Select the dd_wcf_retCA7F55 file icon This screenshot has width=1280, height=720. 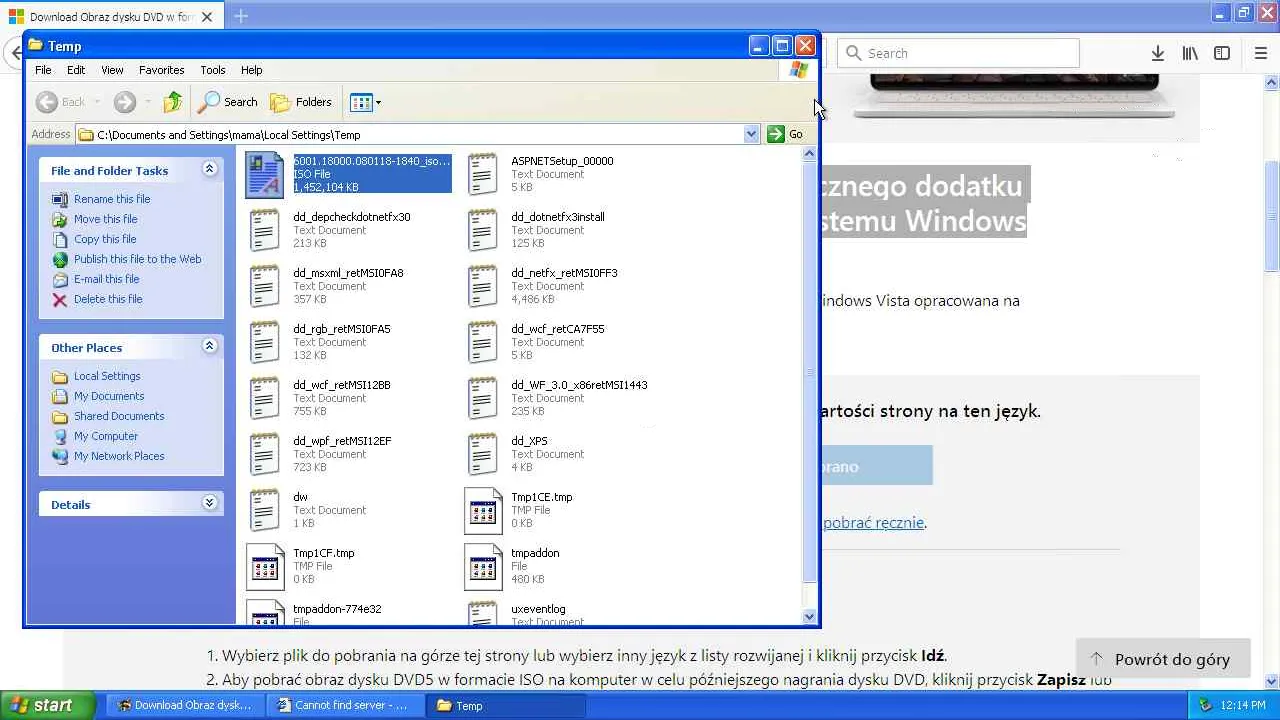pos(483,342)
